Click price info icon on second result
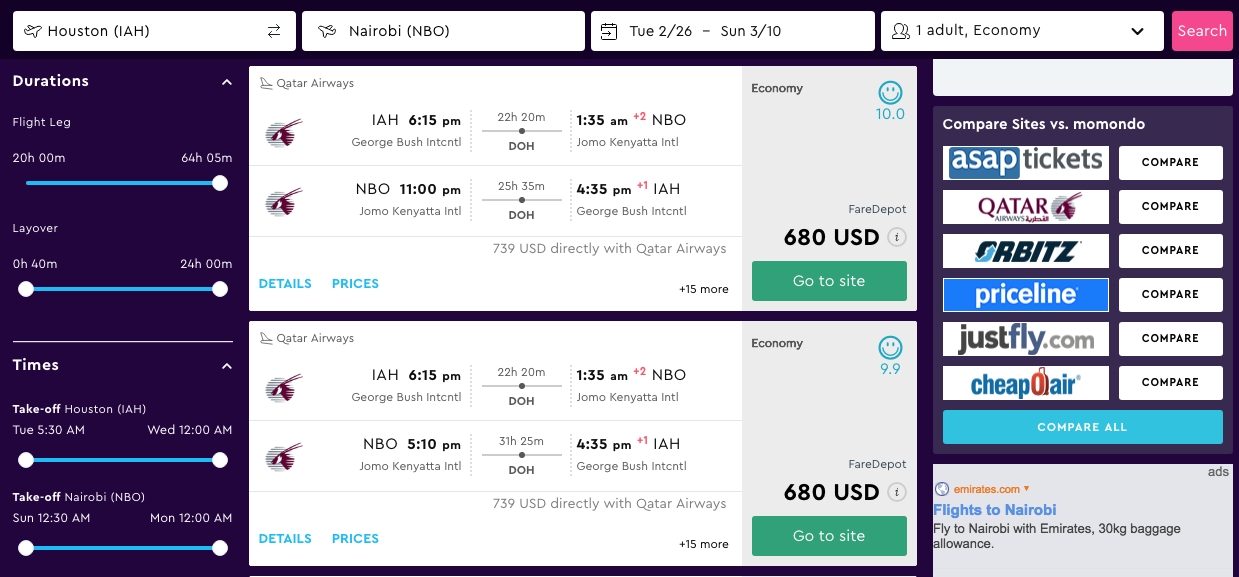Viewport: 1239px width, 577px height. click(897, 492)
